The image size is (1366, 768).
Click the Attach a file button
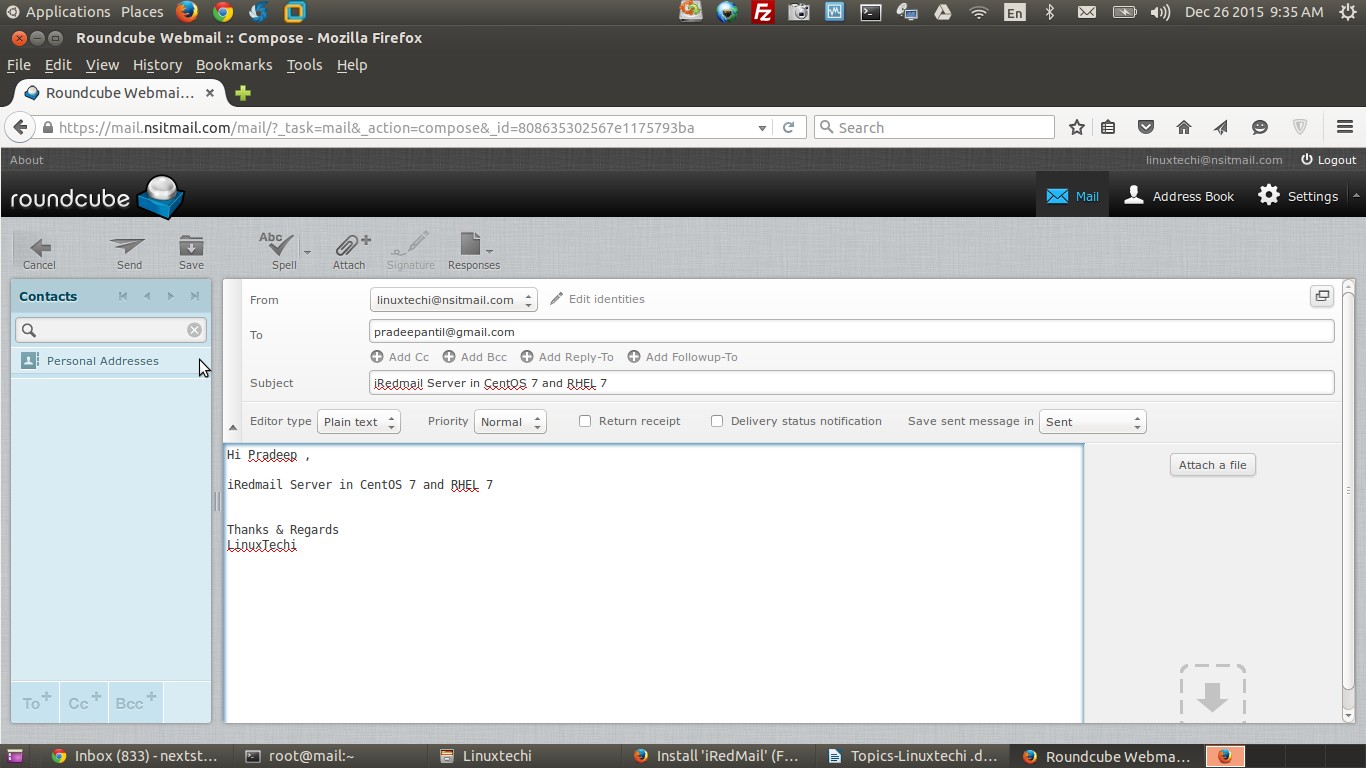(1212, 464)
